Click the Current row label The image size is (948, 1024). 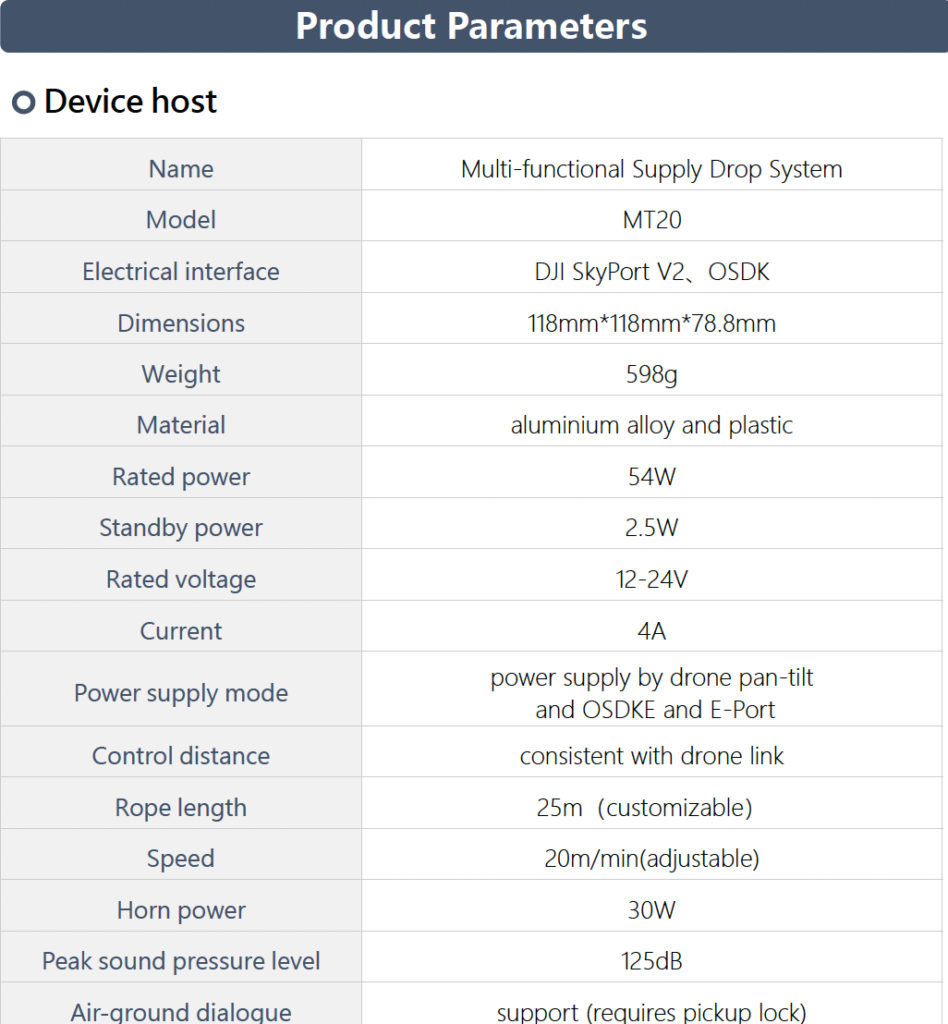[x=181, y=631]
